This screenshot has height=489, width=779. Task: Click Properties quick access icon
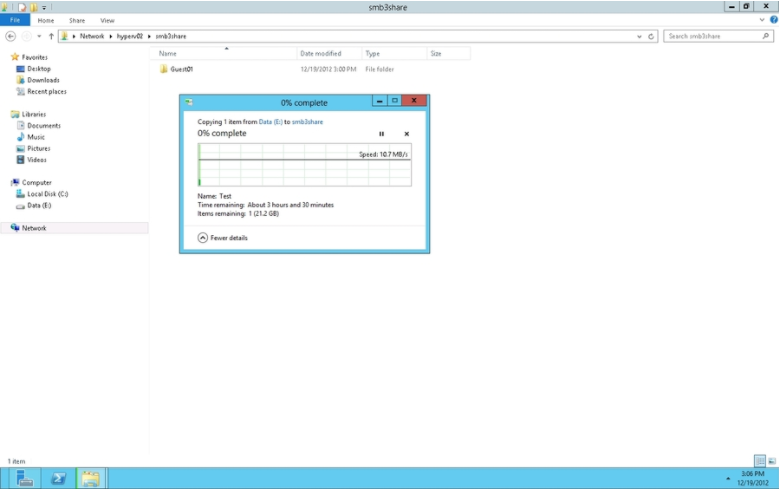point(22,7)
